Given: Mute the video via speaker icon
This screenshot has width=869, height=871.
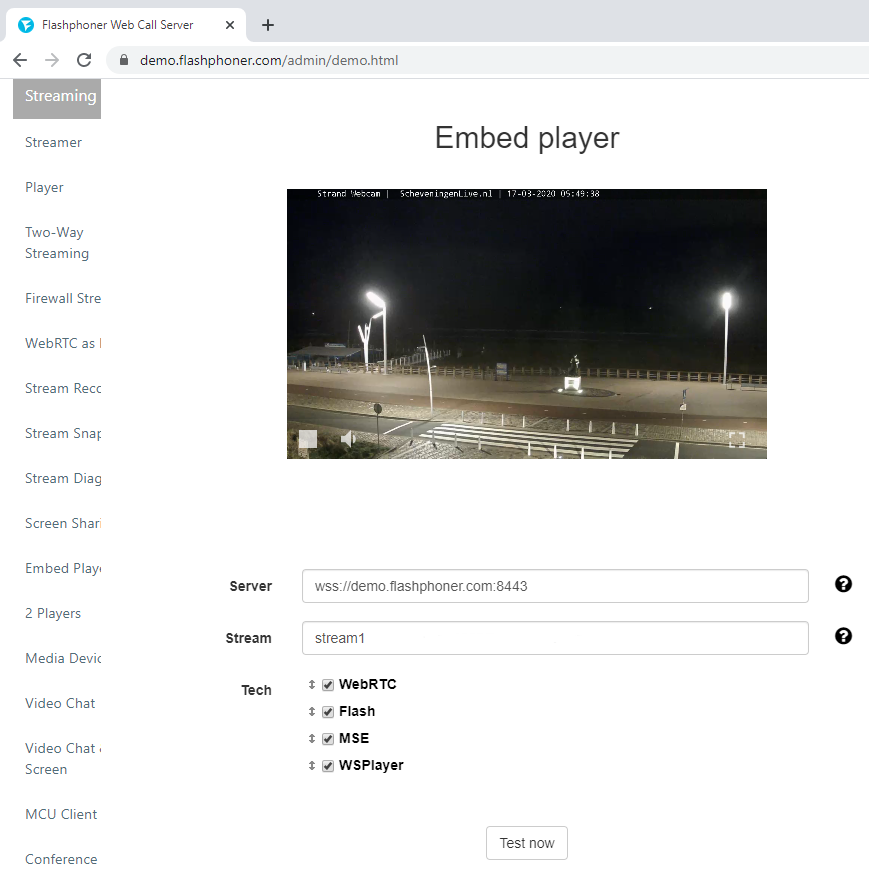Looking at the screenshot, I should click(348, 439).
